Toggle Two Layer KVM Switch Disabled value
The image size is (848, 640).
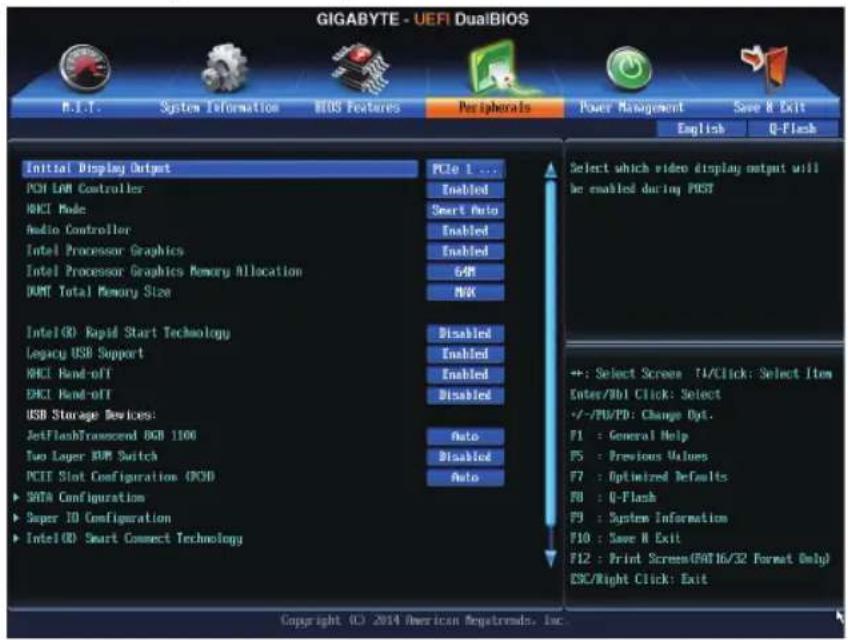(465, 457)
